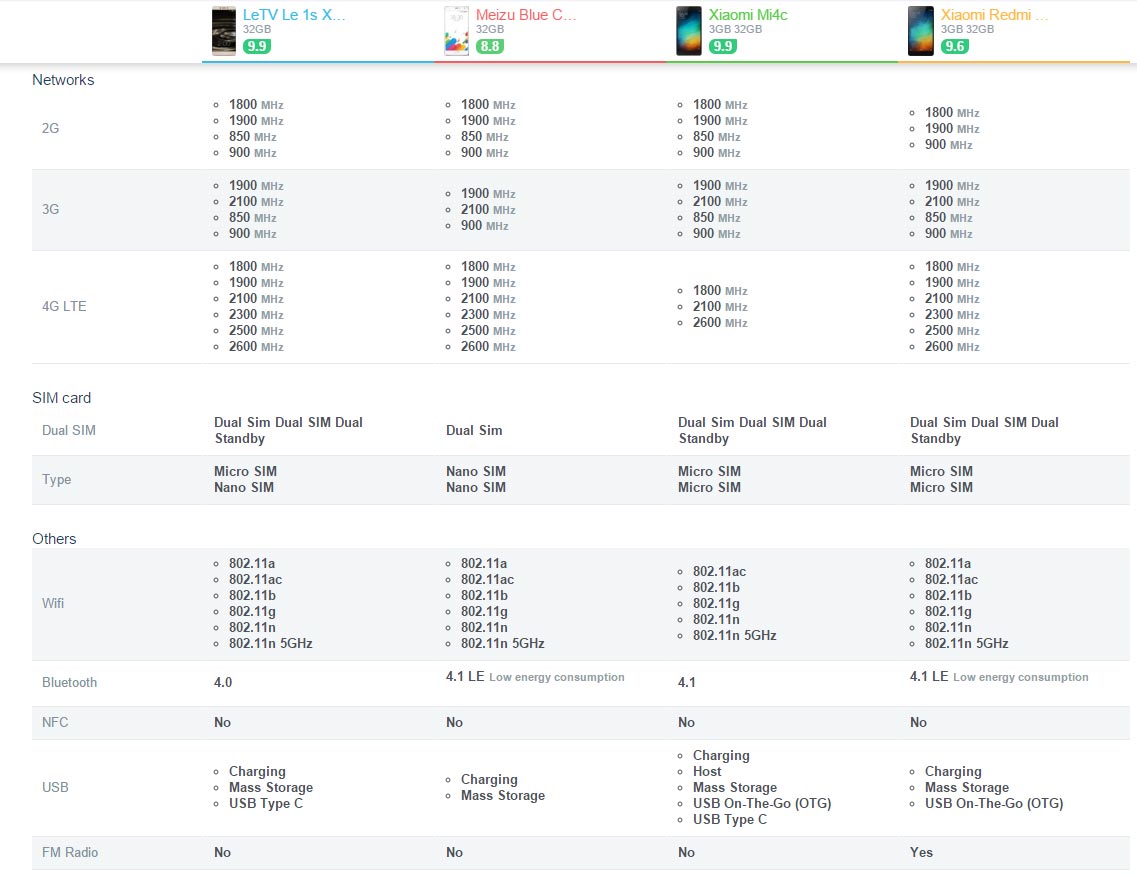Select "2100 MHz" in Meizu's 3G list
The width and height of the screenshot is (1137, 875).
pos(488,210)
